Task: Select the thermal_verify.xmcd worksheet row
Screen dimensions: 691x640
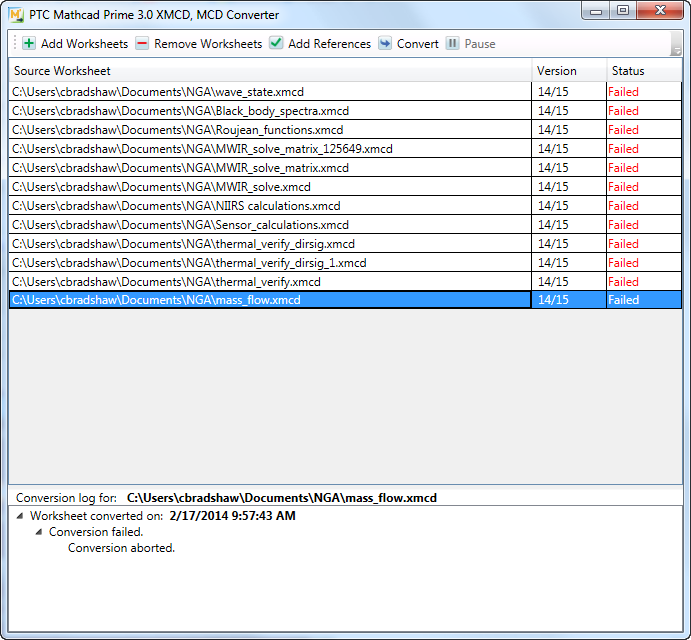Action: point(345,281)
